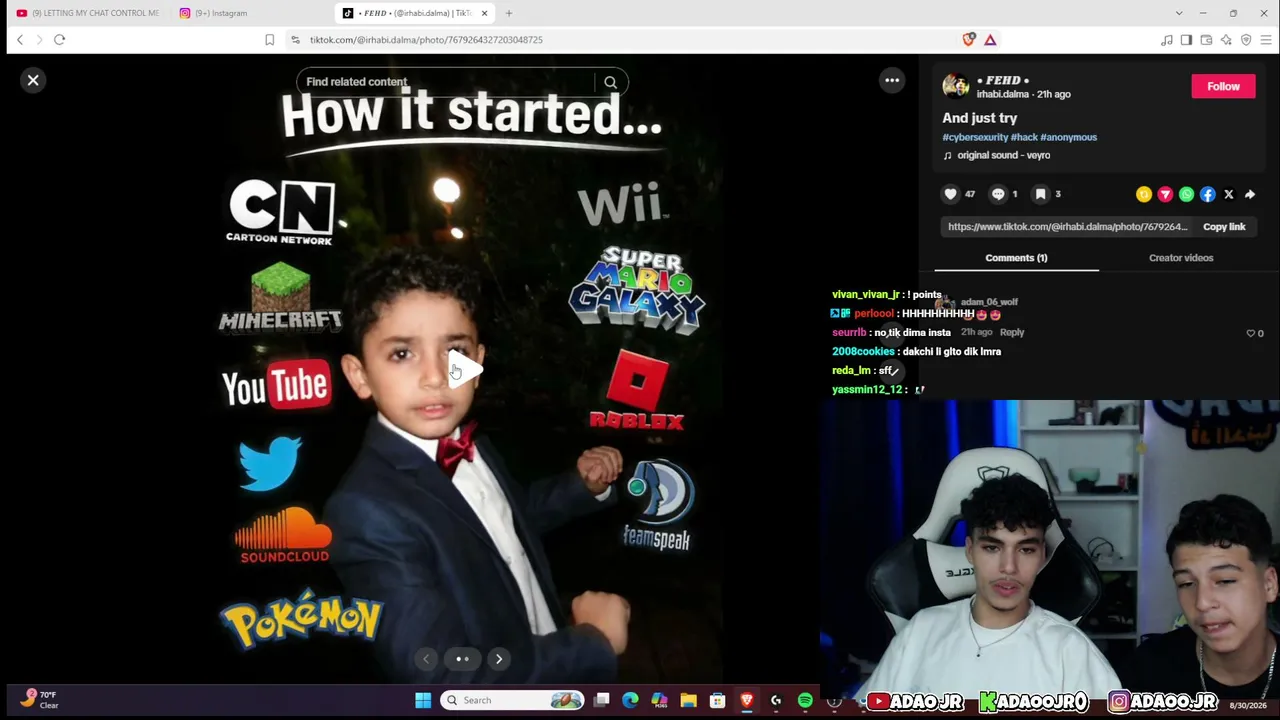Click the Copy link button
Screen dimensions: 1280x720
tap(1224, 227)
